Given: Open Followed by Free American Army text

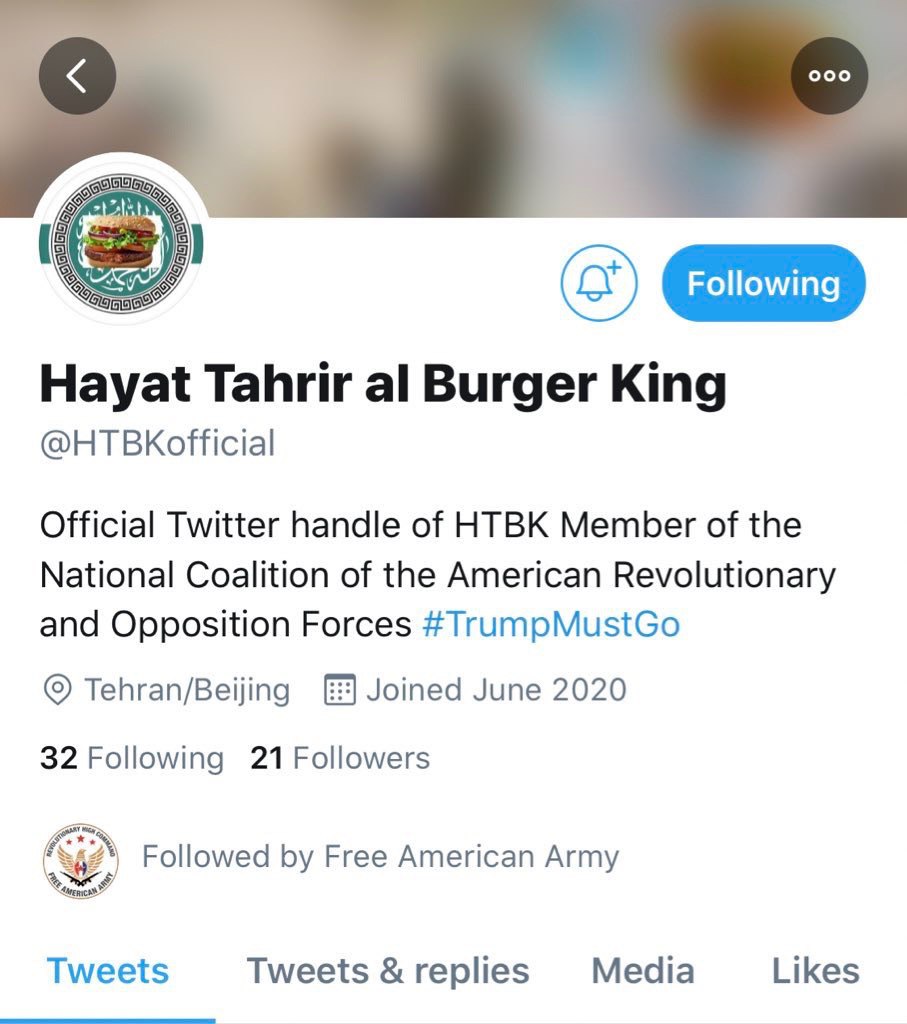Looking at the screenshot, I should 381,856.
